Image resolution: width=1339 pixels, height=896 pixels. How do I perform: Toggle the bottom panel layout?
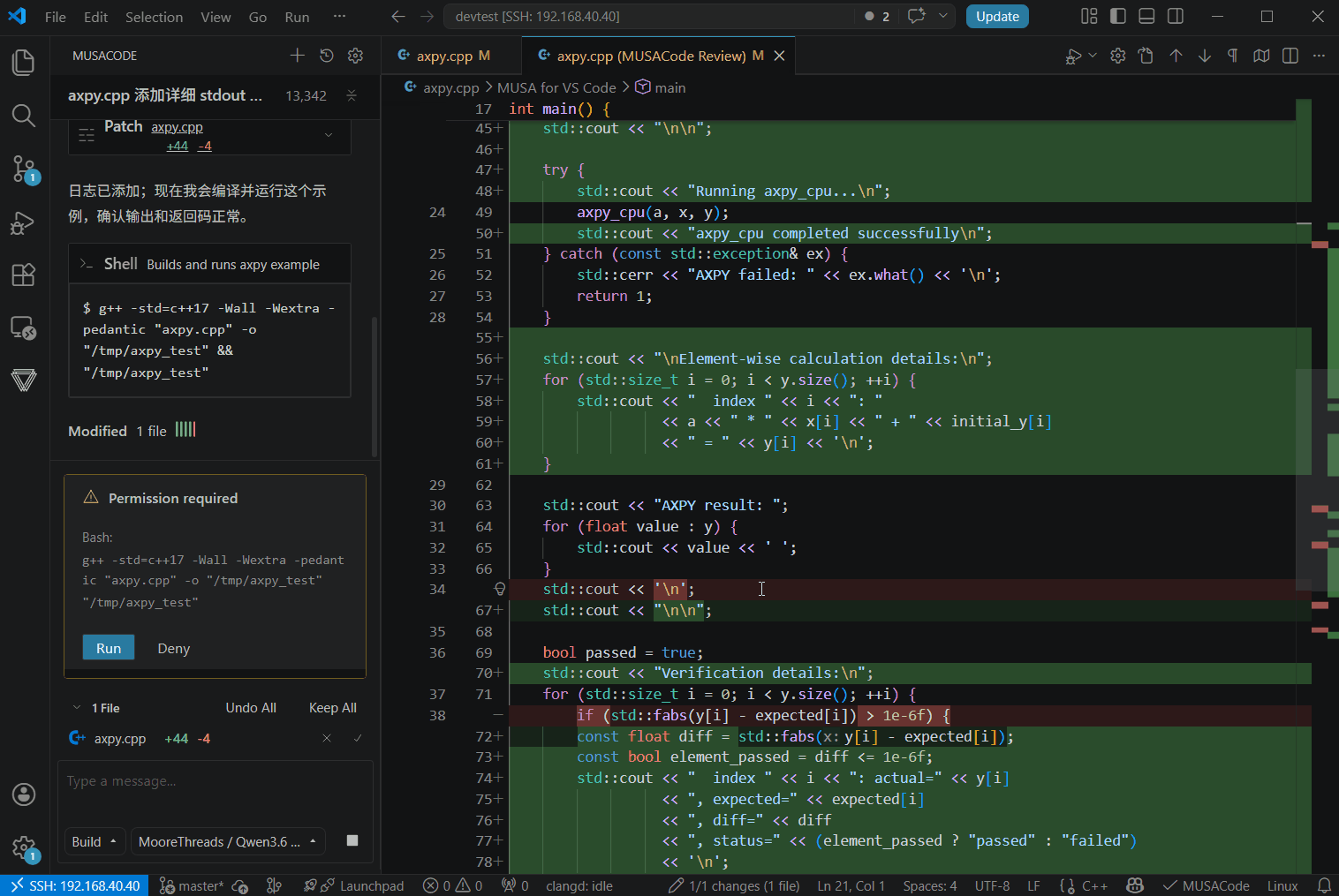[1146, 16]
